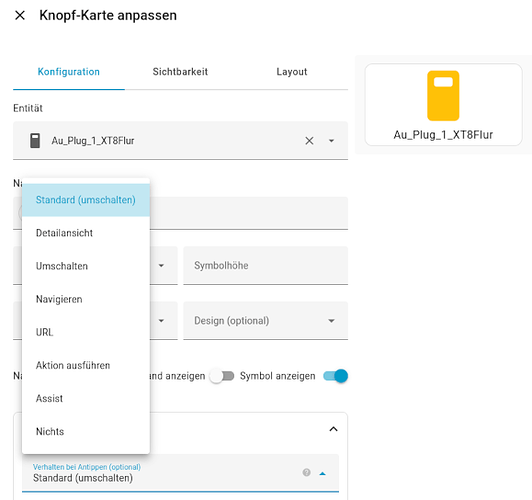
Task: Click the entity device icon in Entität field
Action: [35, 140]
